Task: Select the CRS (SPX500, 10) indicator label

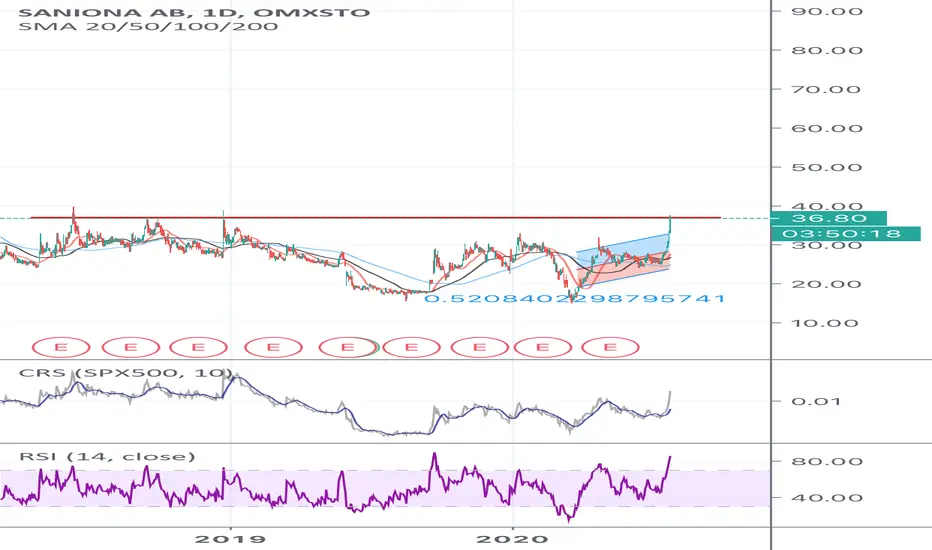Action: pos(125,373)
